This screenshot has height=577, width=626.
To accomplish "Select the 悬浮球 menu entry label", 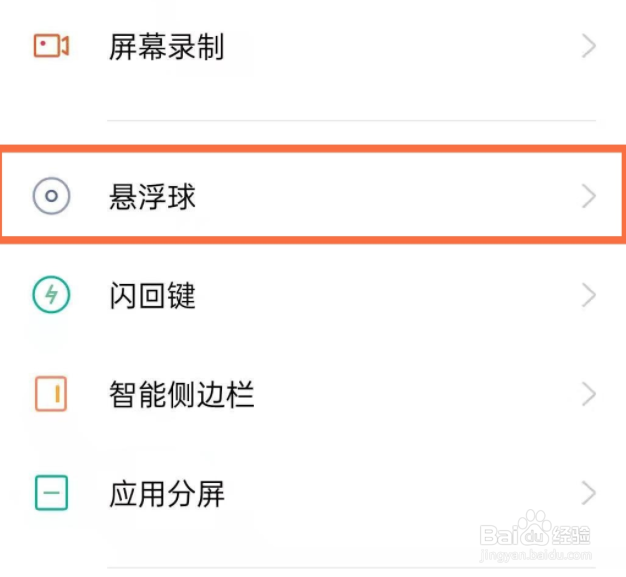I will tap(152, 196).
